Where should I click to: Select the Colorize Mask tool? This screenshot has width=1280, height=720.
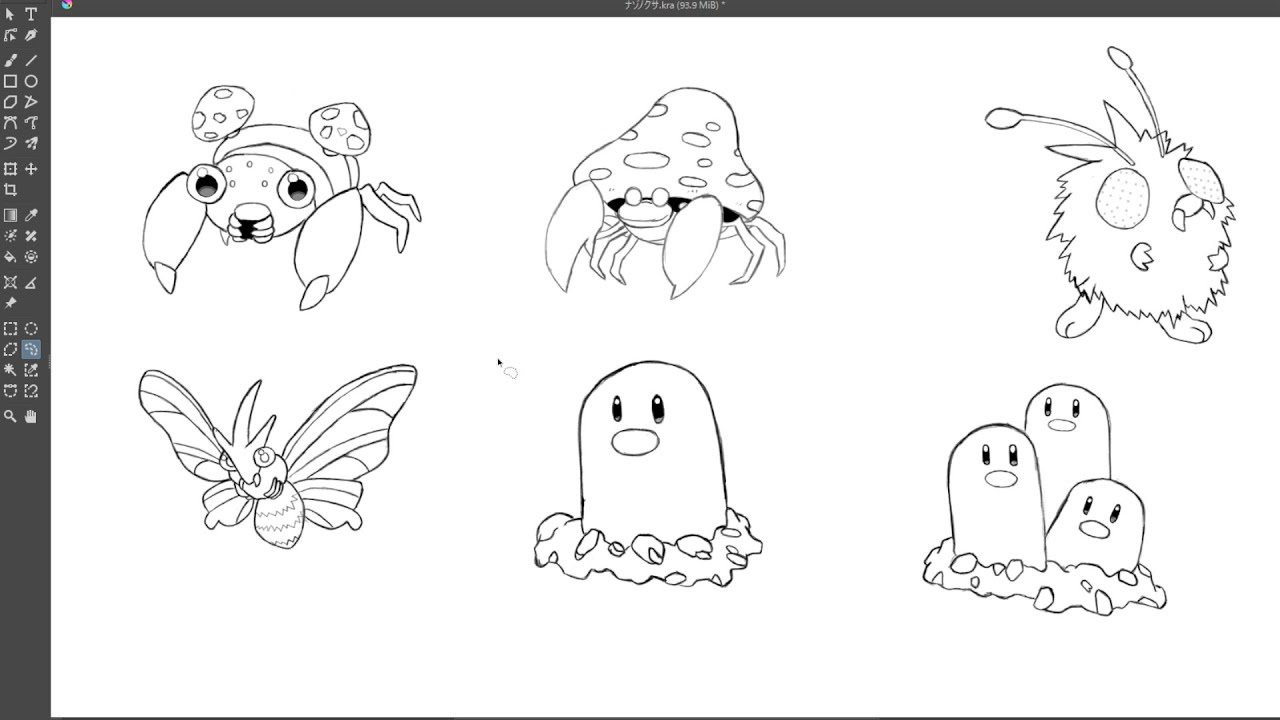tap(10, 236)
